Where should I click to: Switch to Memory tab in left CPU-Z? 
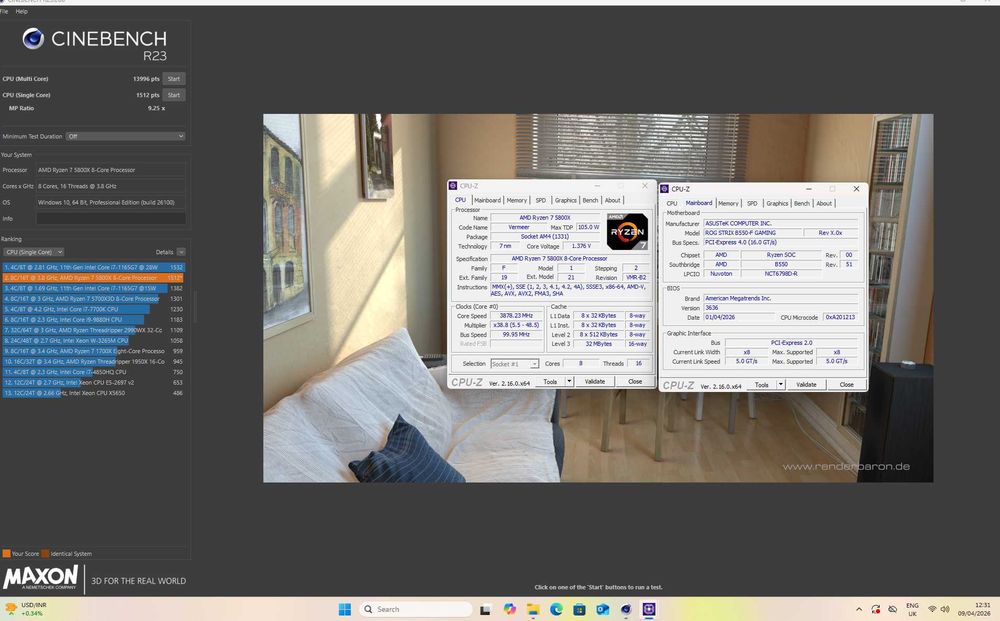tap(517, 200)
